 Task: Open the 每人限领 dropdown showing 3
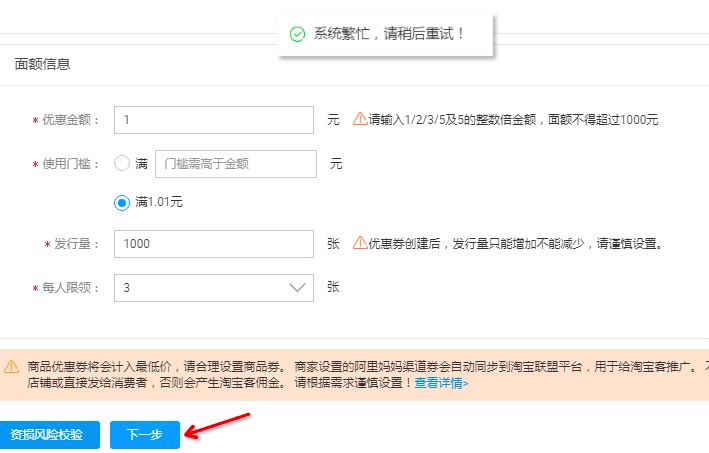pyautogui.click(x=214, y=288)
